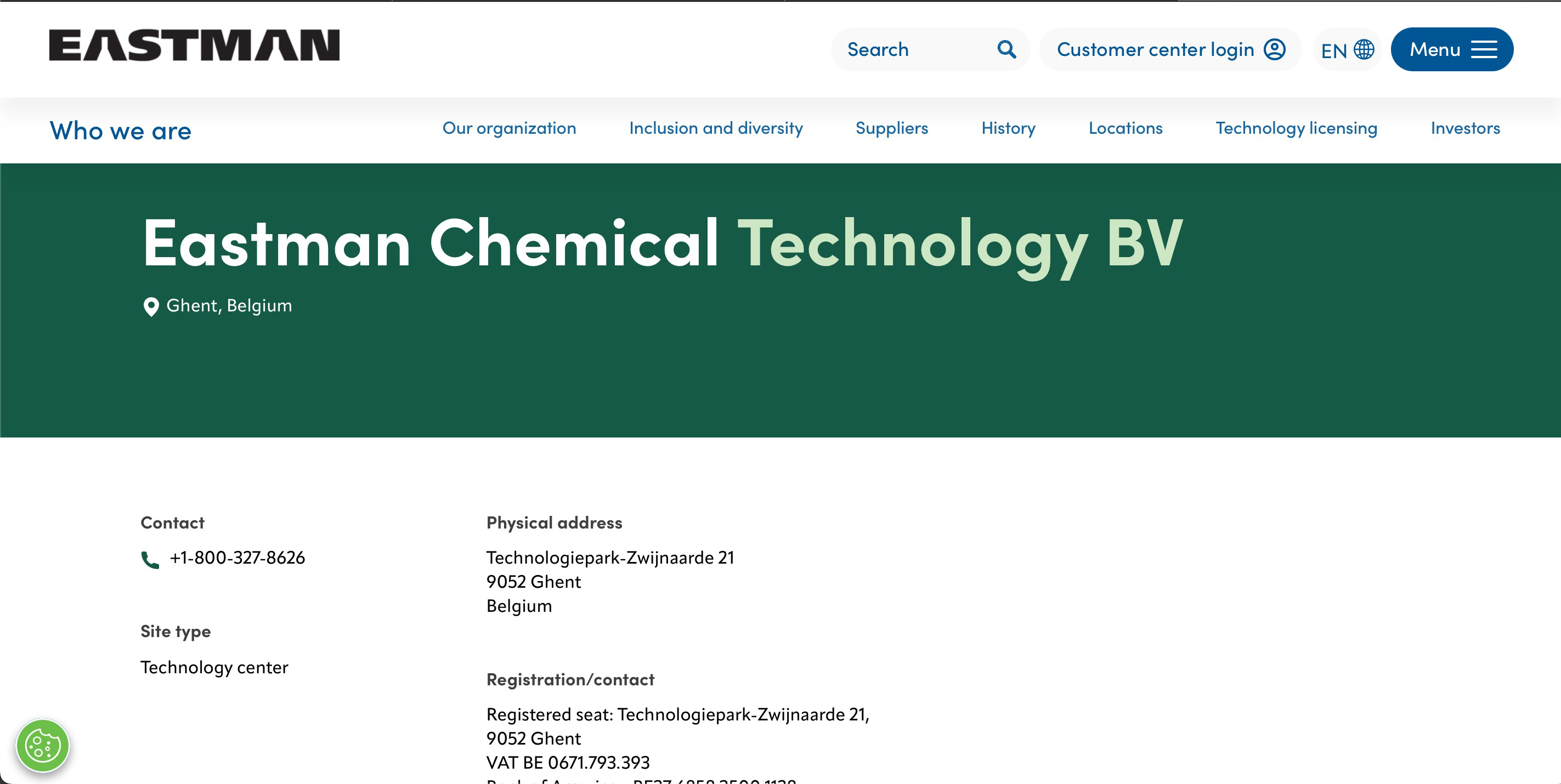The width and height of the screenshot is (1561, 784).
Task: Click the green phone icon
Action: [150, 559]
